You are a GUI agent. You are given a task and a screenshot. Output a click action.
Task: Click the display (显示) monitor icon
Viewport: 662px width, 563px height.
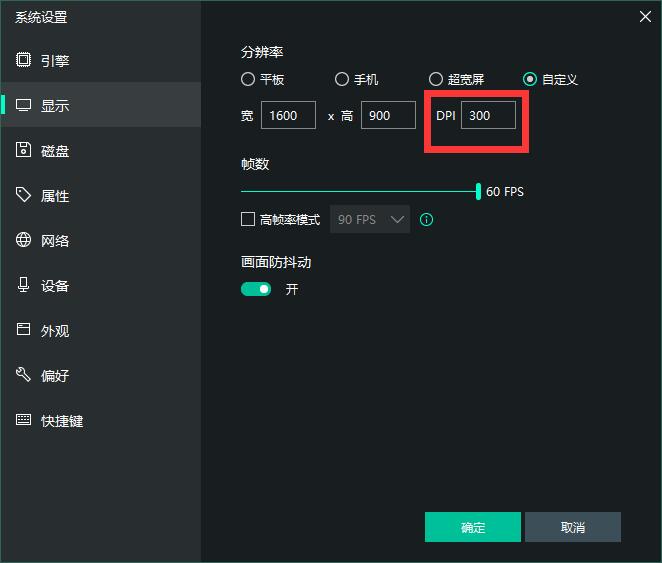[x=23, y=105]
